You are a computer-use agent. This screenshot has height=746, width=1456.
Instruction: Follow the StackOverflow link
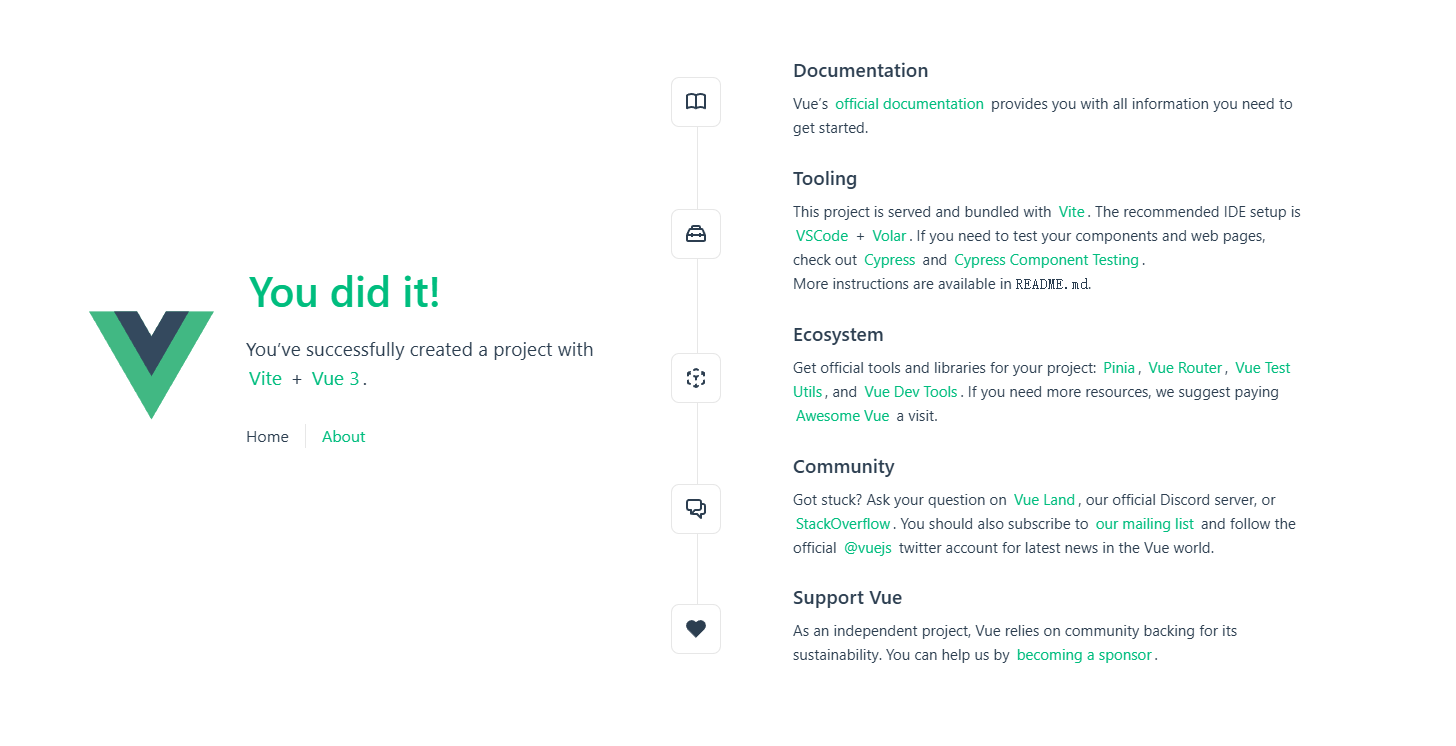[x=843, y=524]
